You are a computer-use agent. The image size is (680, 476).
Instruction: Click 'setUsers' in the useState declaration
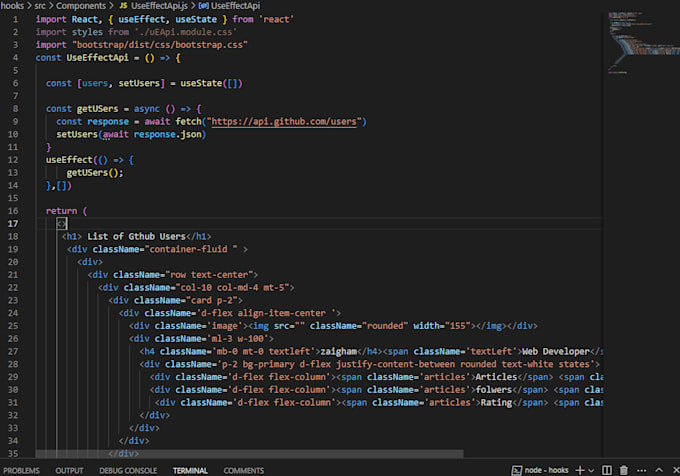139,83
